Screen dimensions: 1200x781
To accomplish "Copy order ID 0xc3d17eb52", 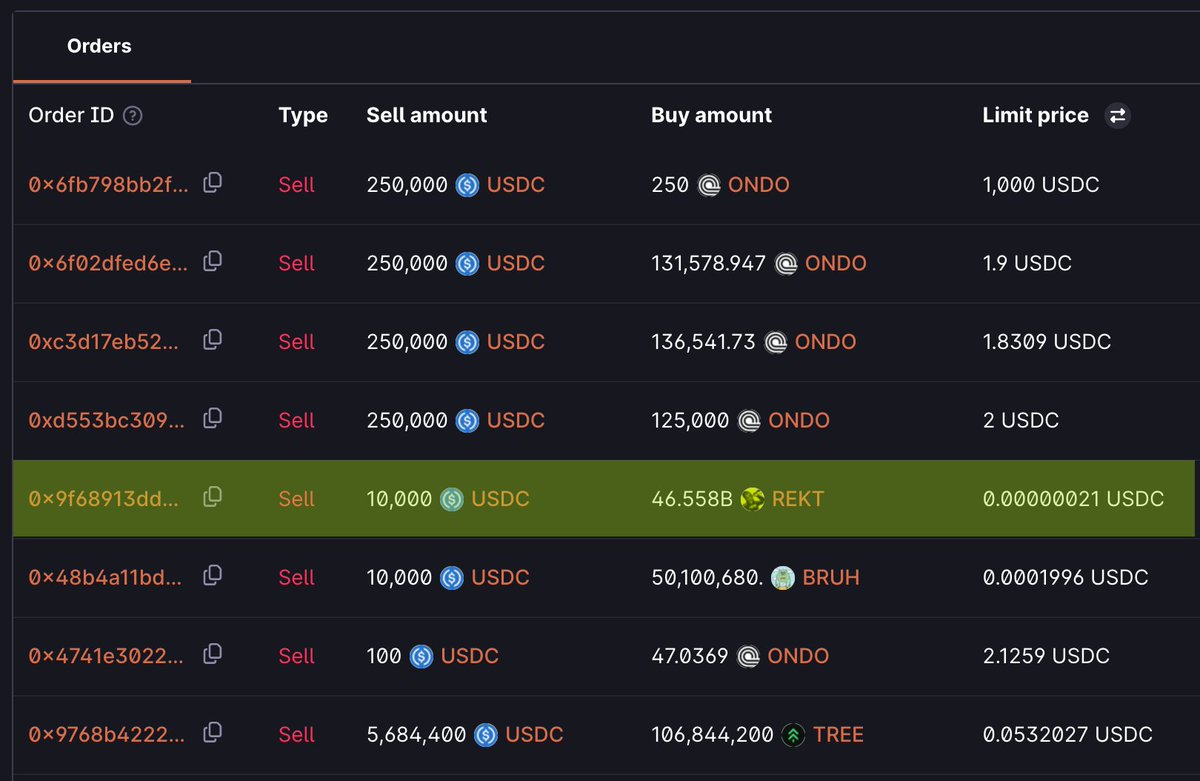I will click(x=212, y=340).
